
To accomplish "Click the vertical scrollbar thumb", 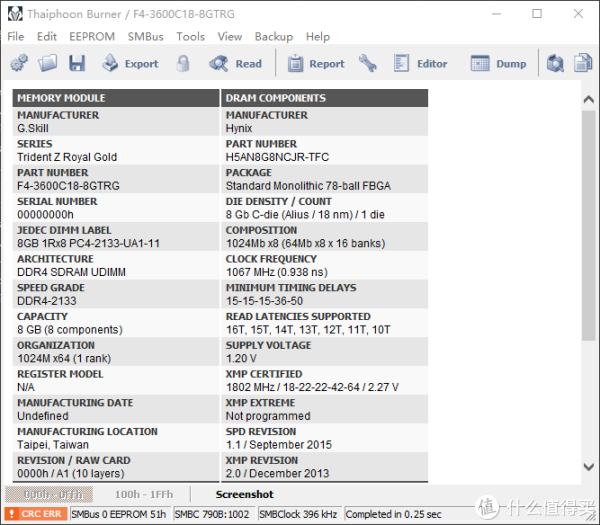I will [x=589, y=225].
